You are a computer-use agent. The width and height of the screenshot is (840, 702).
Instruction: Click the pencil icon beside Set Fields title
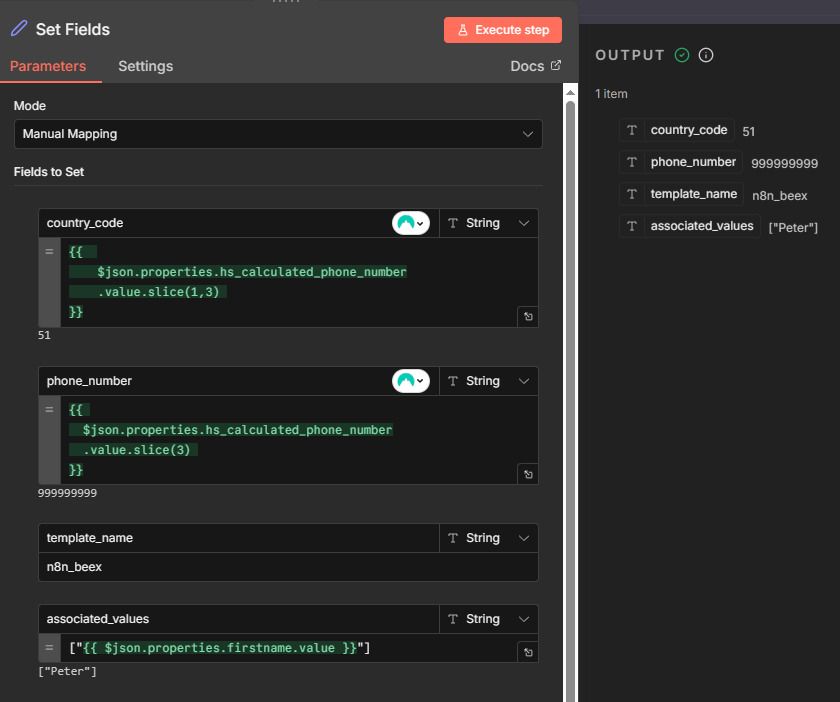[x=19, y=29]
